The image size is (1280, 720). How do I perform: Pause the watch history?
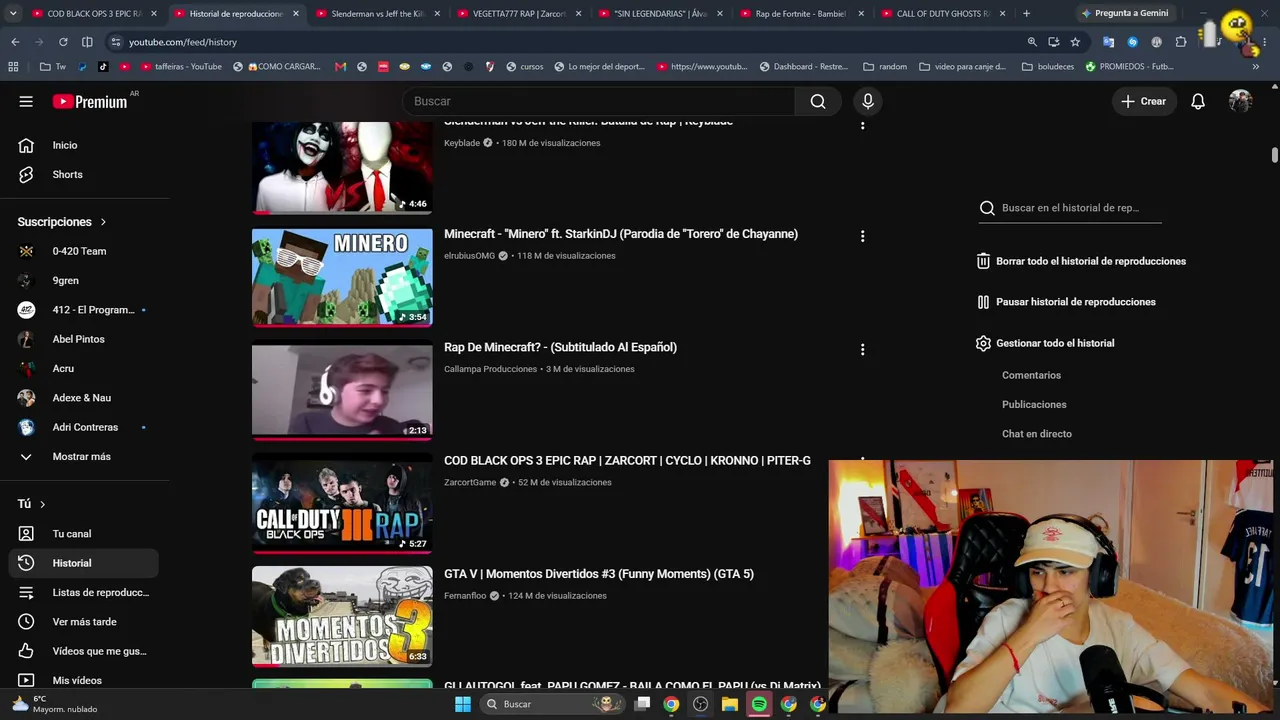point(1066,302)
